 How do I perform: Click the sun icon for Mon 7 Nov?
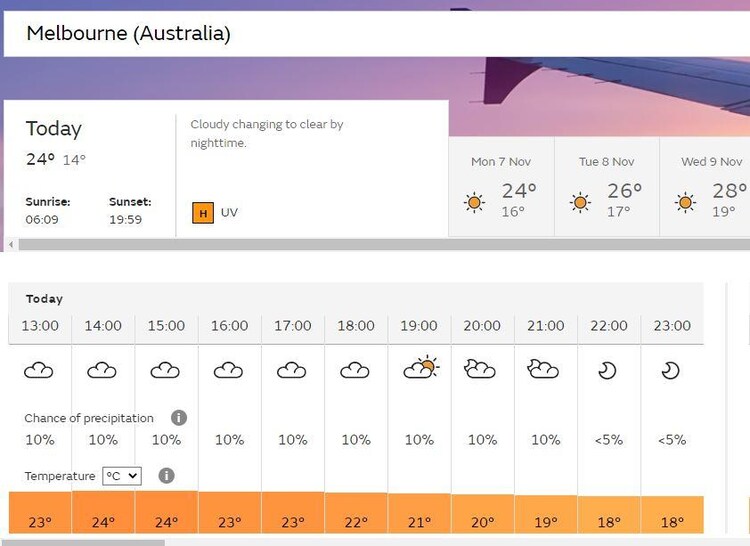(x=475, y=202)
